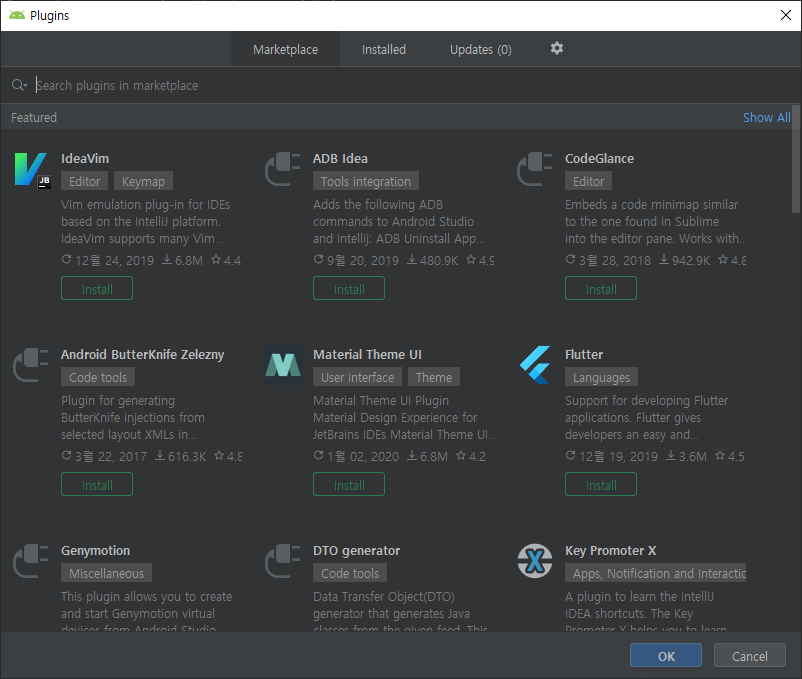Image resolution: width=802 pixels, height=679 pixels.
Task: Confirm with the OK button
Action: 666,655
